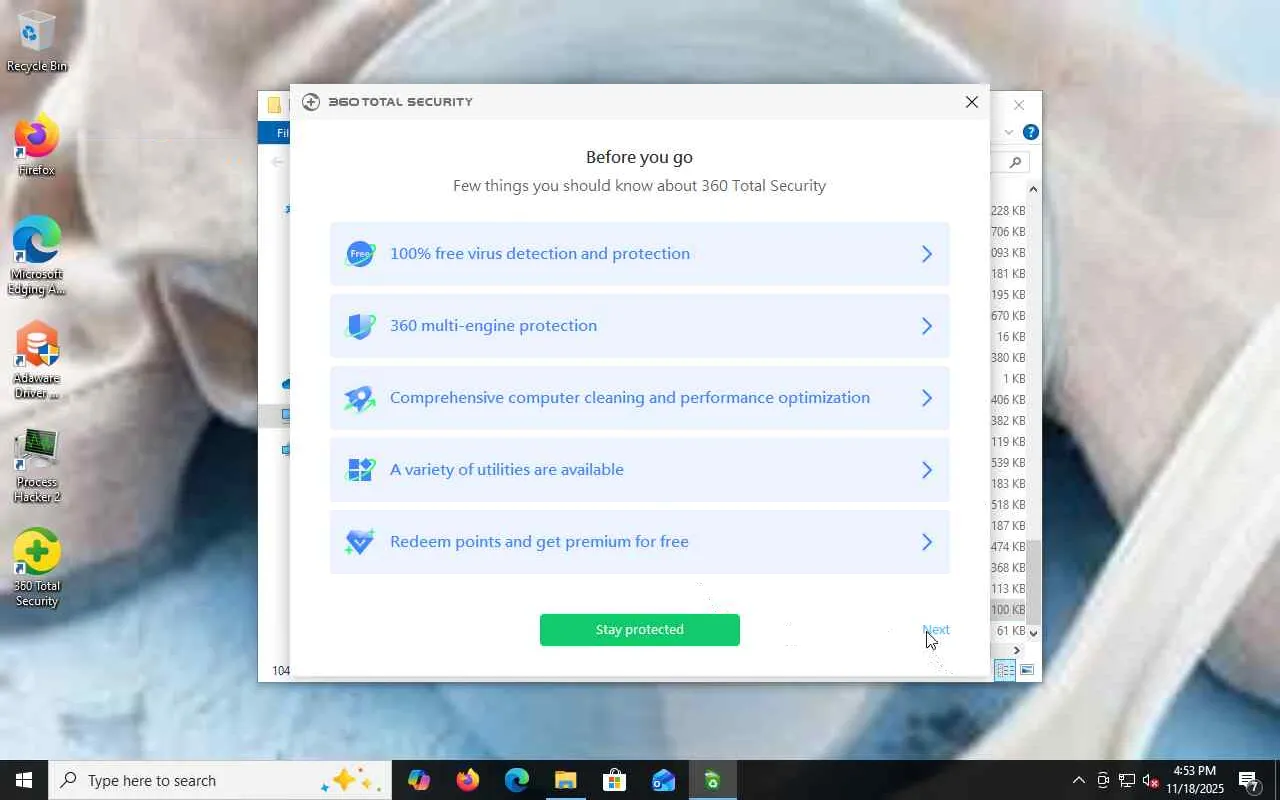Expand the File Explorer ribbon chevron
Viewport: 1280px width, 800px height.
click(x=1009, y=132)
